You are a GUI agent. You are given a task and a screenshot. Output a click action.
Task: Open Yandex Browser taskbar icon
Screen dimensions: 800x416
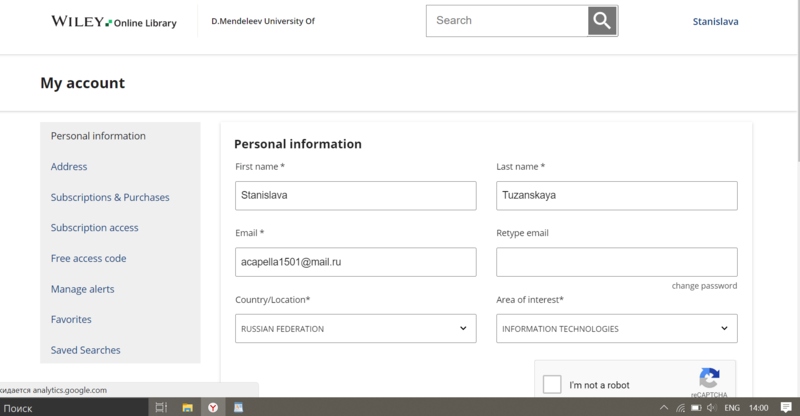click(x=213, y=407)
